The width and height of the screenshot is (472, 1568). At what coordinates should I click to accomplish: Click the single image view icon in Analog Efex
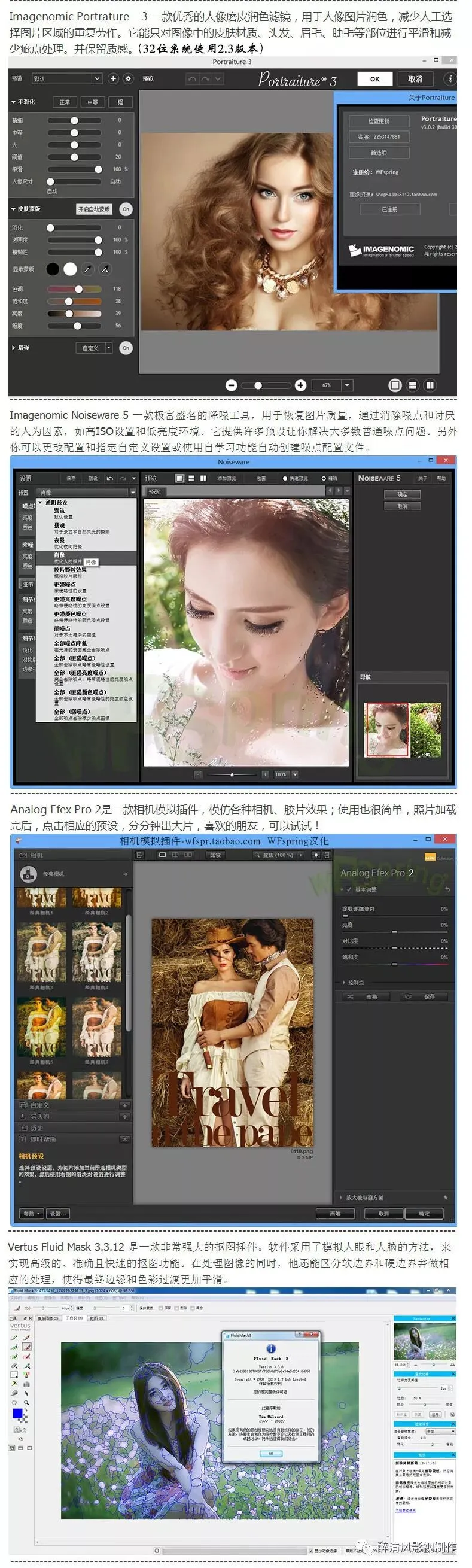pos(162,855)
